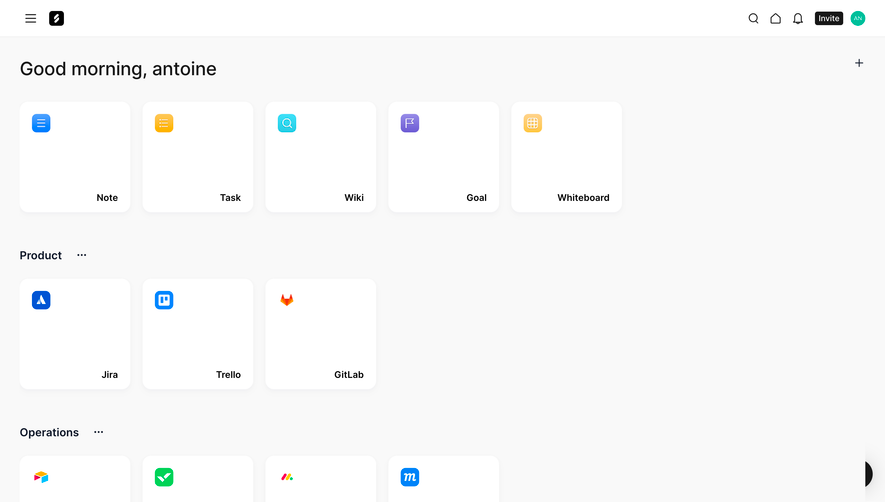Click the Wiki card label
885x502 pixels.
(354, 198)
